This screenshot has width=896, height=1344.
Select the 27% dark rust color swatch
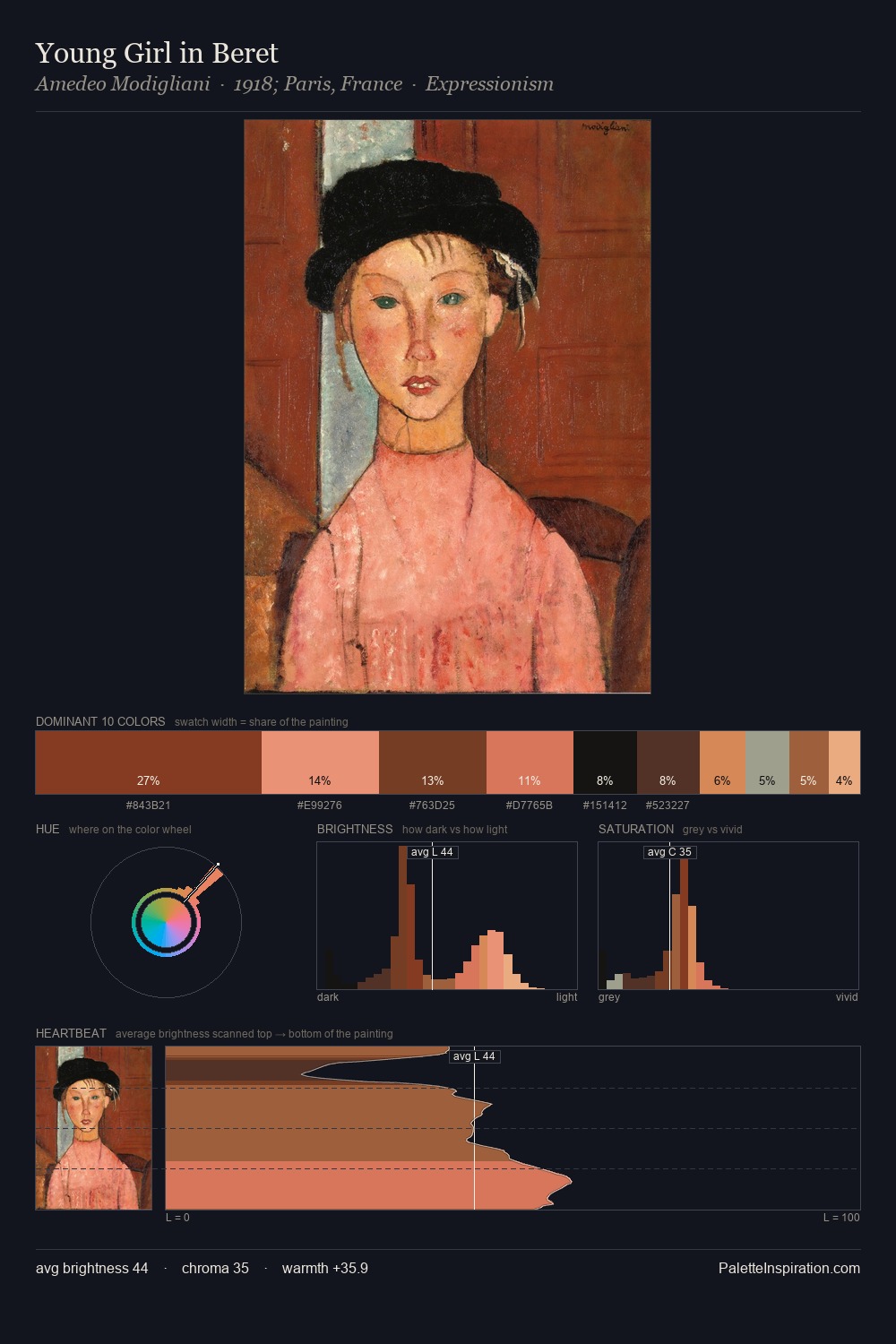click(x=149, y=762)
